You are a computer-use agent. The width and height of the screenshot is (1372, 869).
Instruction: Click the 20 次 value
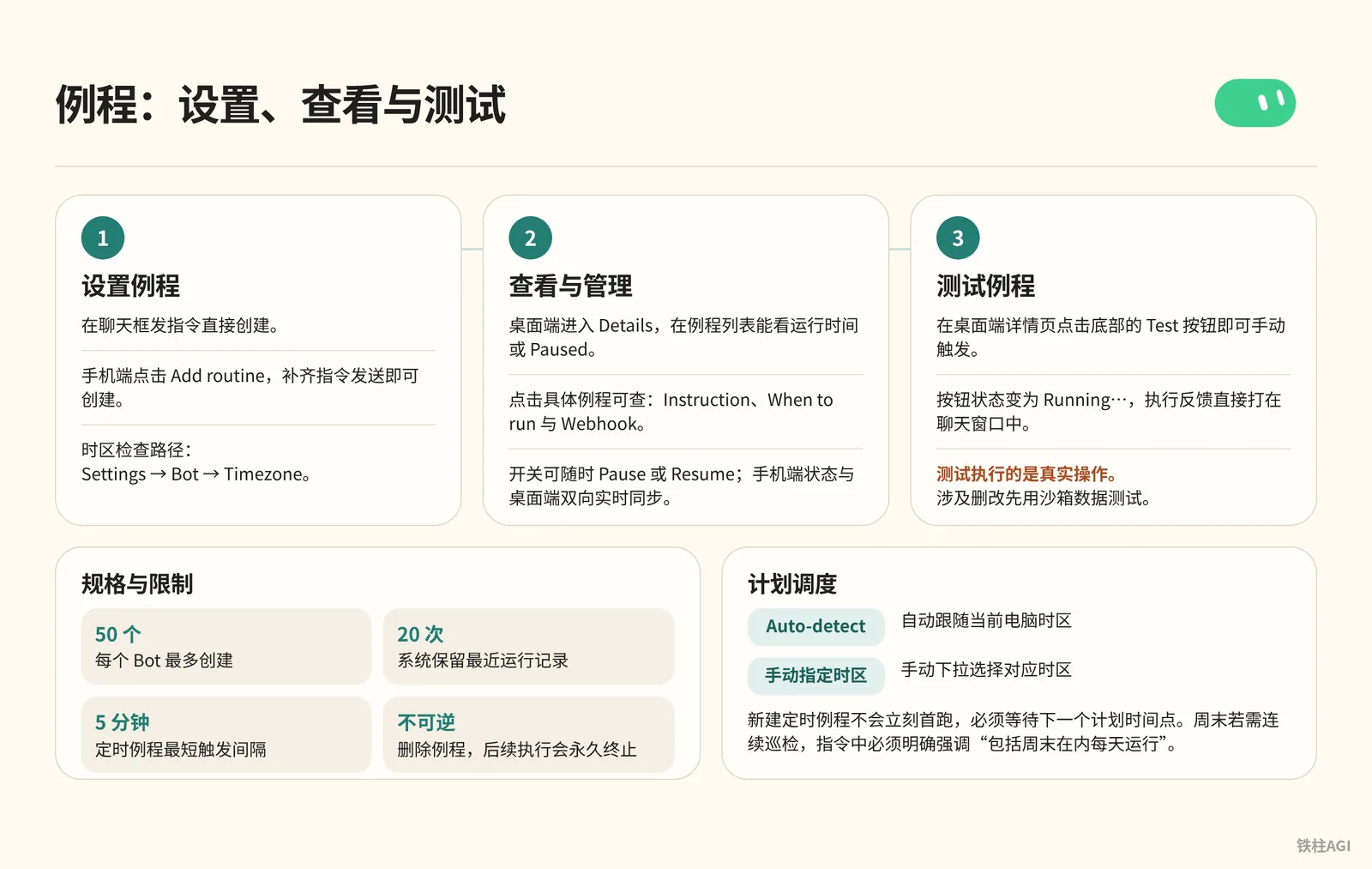pos(420,634)
